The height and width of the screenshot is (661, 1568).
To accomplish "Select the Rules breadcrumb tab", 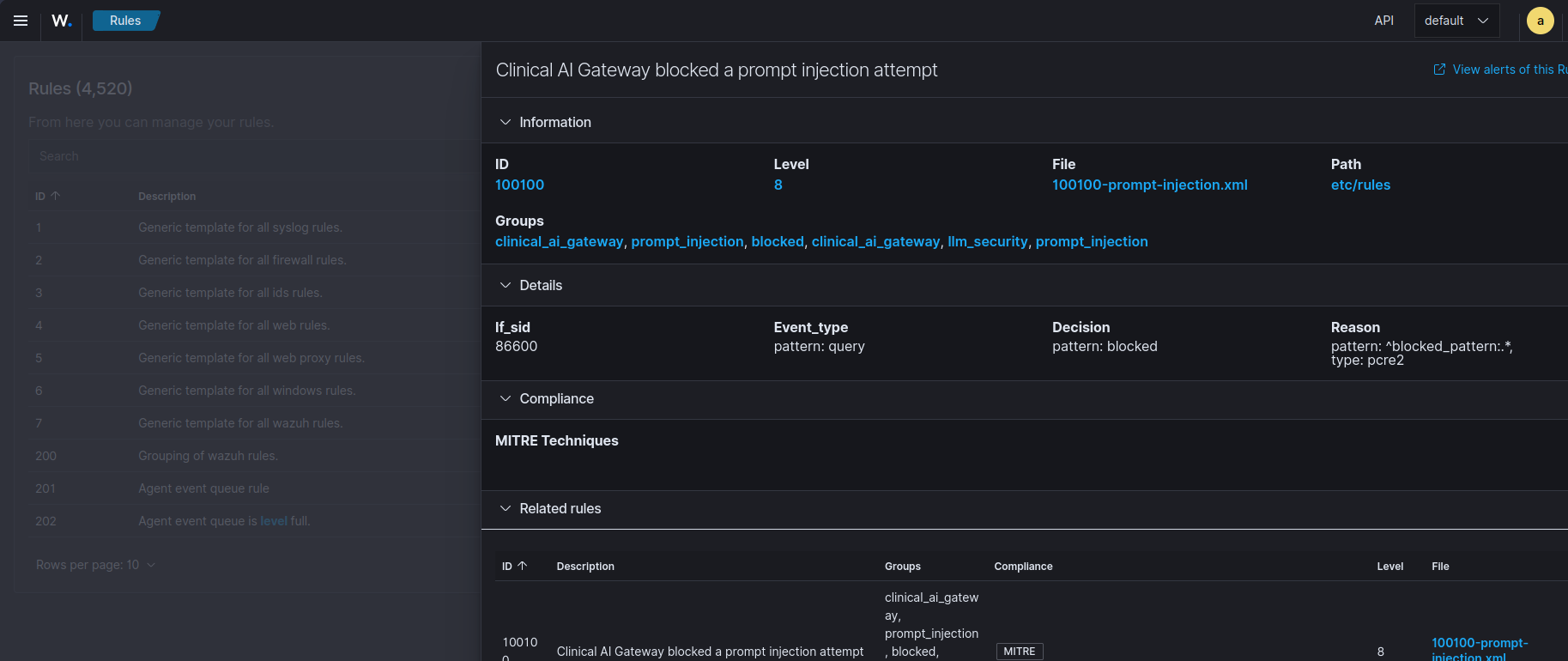I will 125,21.
